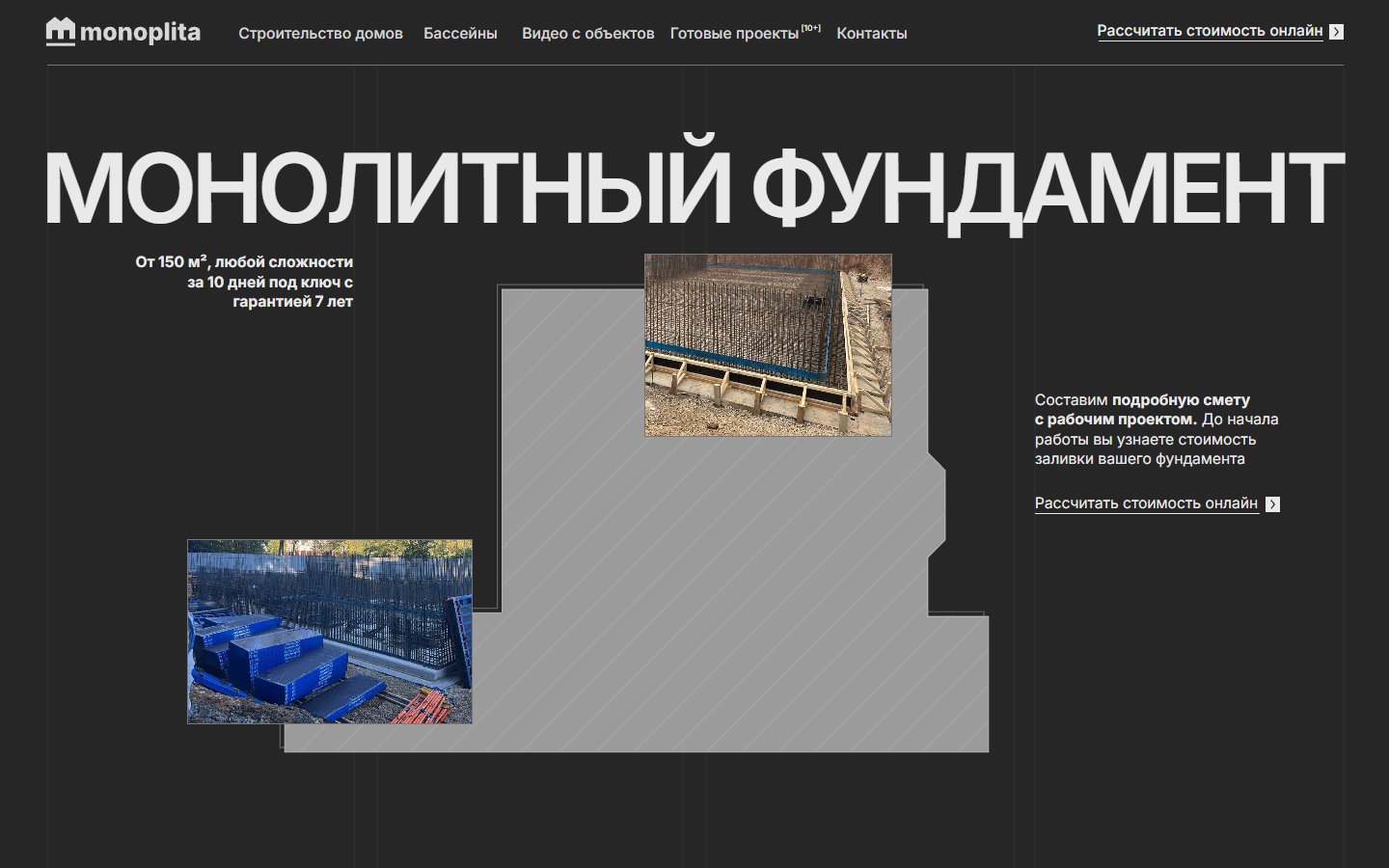Open the 'Строительство домов' menu item

tap(320, 34)
